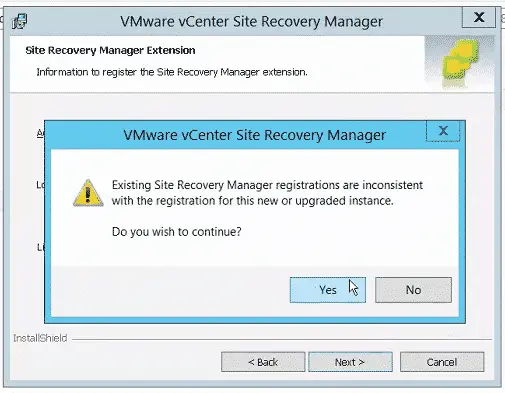Click the partially hidden Lo field label
The image size is (505, 393).
click(x=40, y=184)
